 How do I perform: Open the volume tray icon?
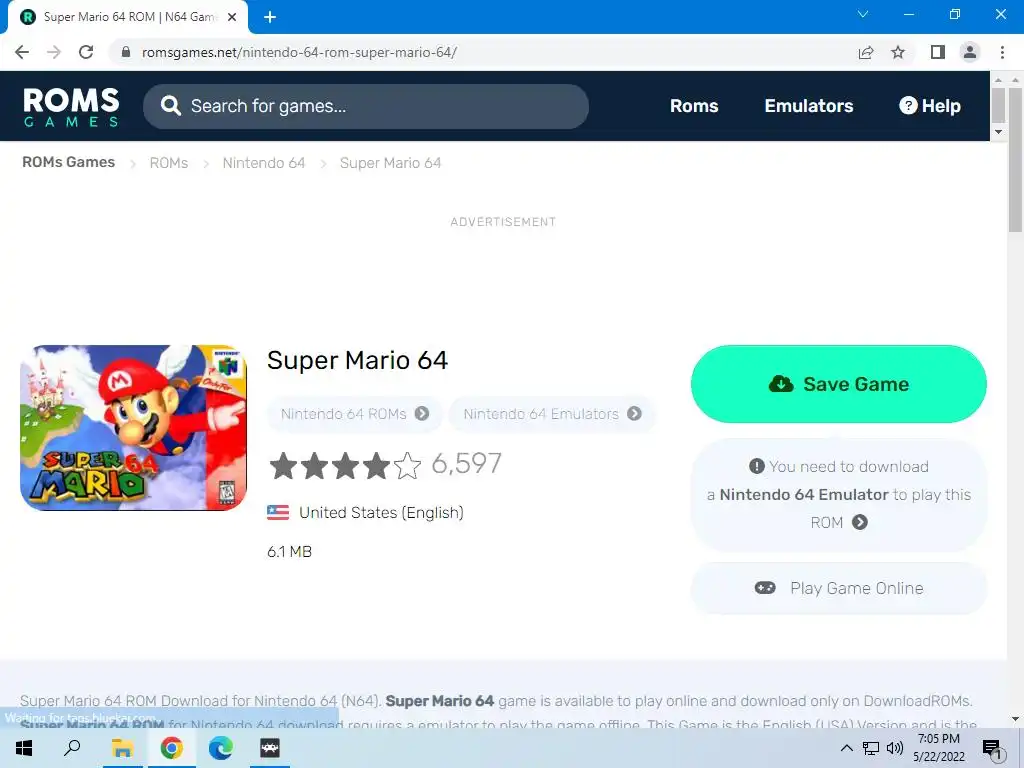895,748
